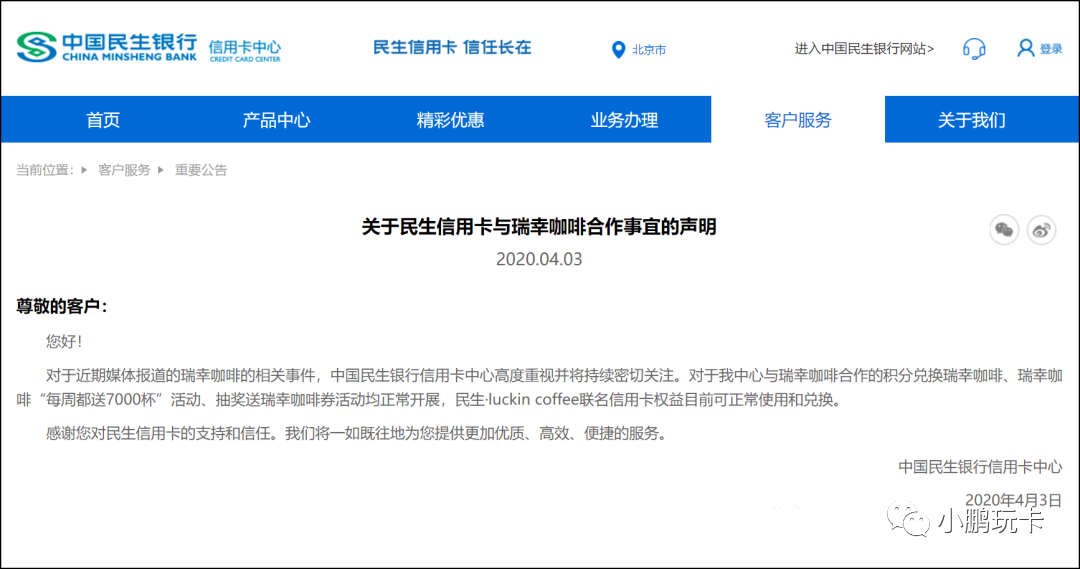This screenshot has width=1080, height=569.
Task: Click the 当前位置 breadcrumb label
Action: pos(45,170)
